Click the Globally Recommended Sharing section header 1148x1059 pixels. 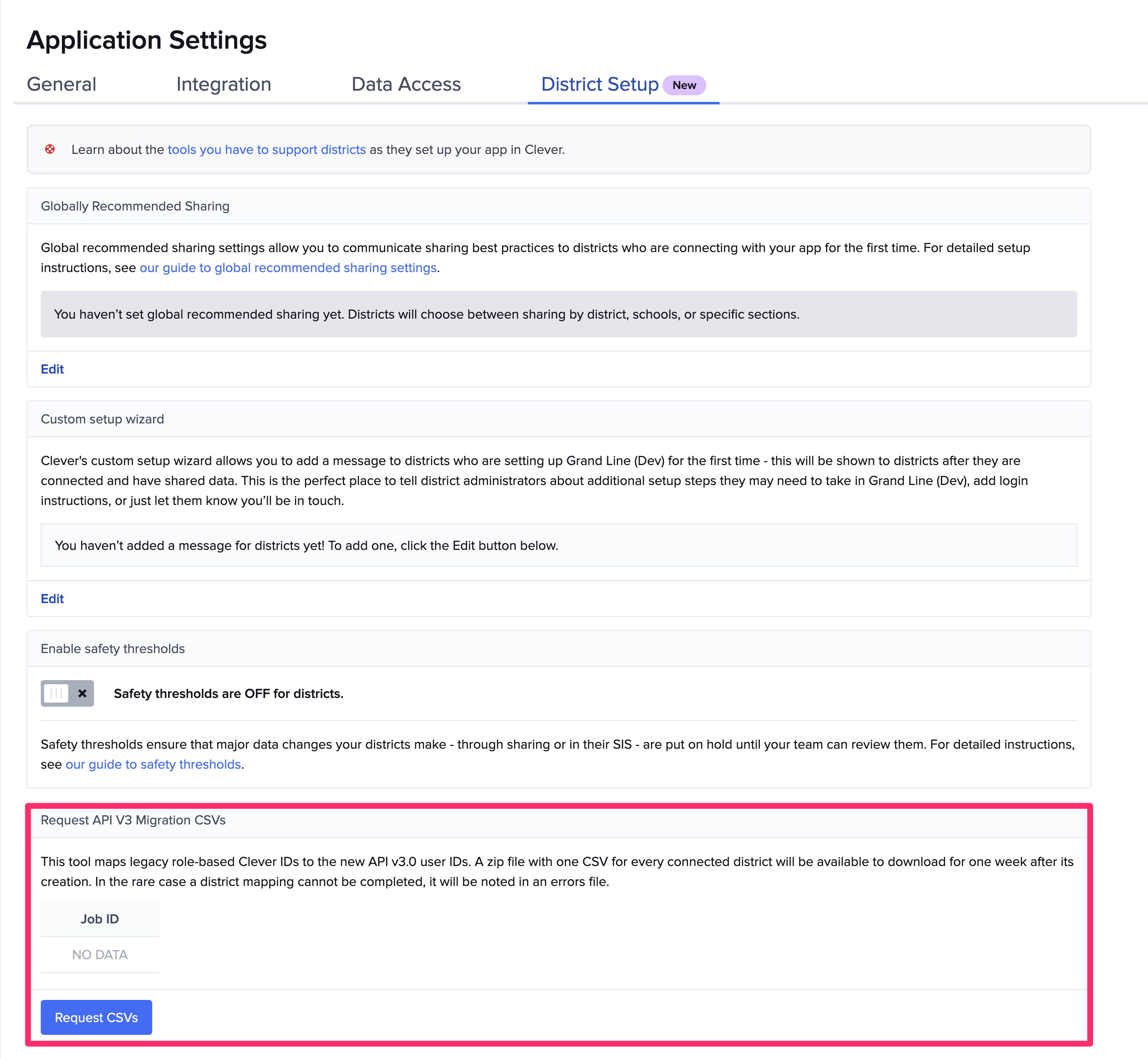click(x=135, y=206)
